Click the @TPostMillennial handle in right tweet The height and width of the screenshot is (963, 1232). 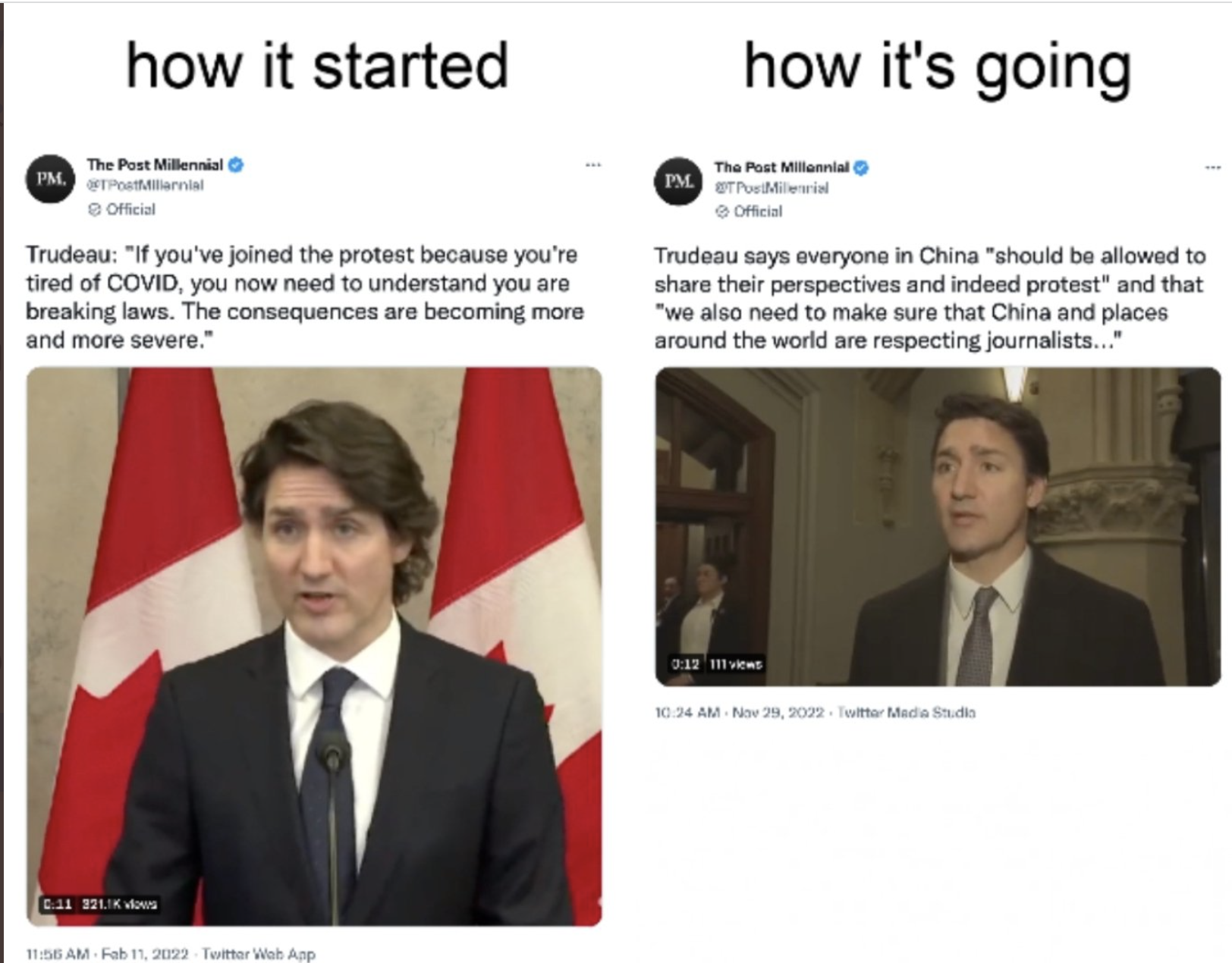click(772, 187)
